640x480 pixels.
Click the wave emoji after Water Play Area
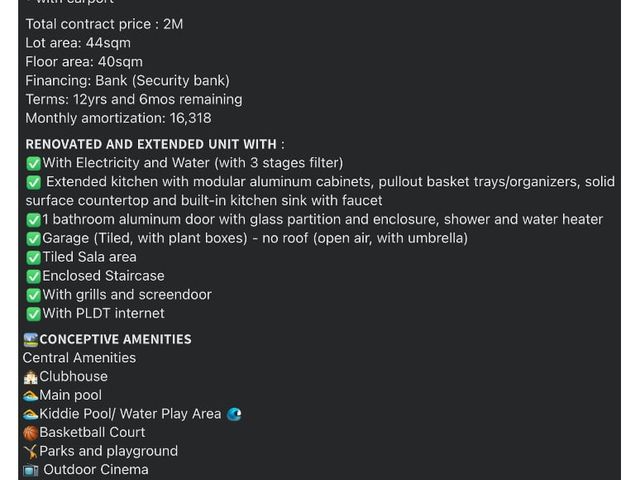point(234,415)
